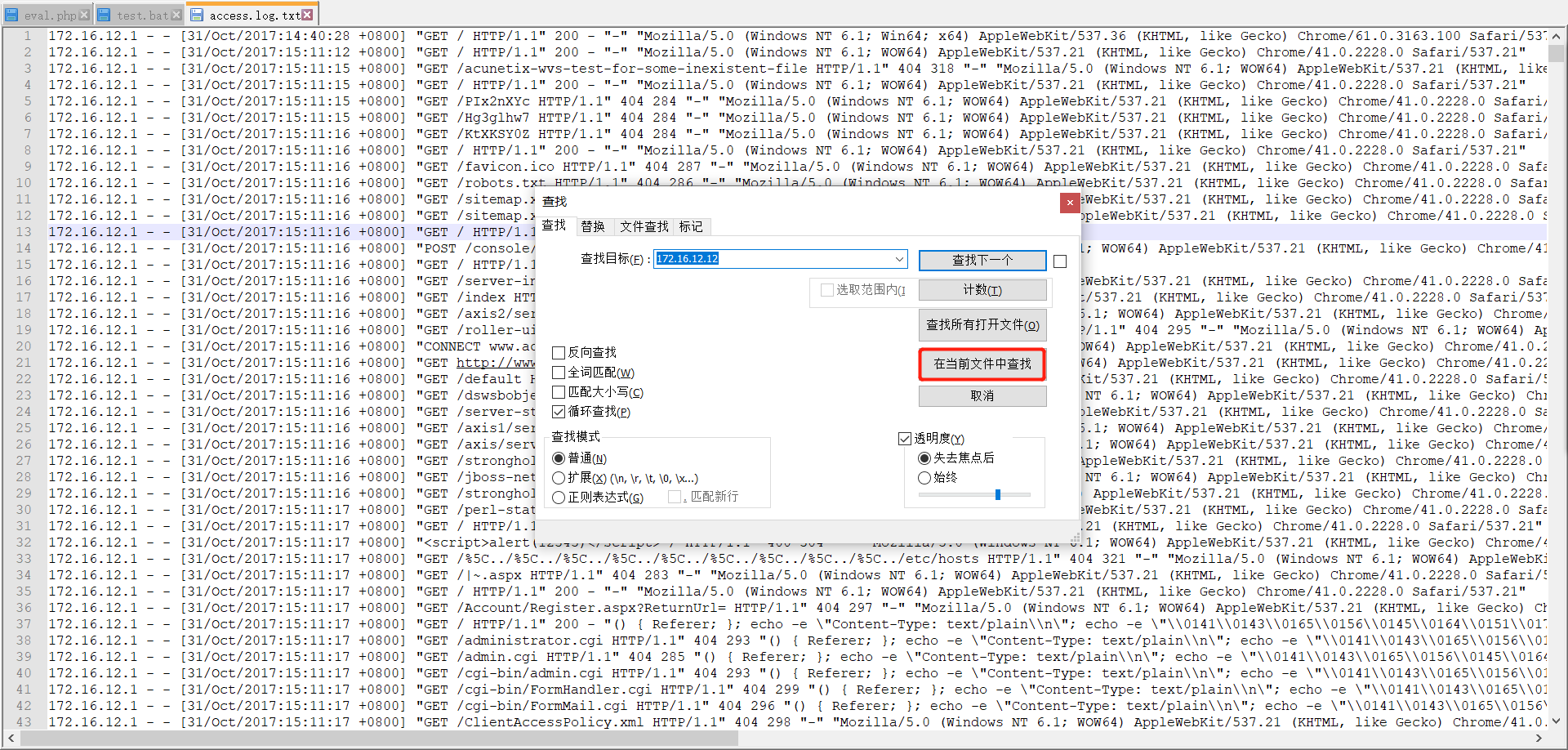Click the 计数 button

coord(982,290)
